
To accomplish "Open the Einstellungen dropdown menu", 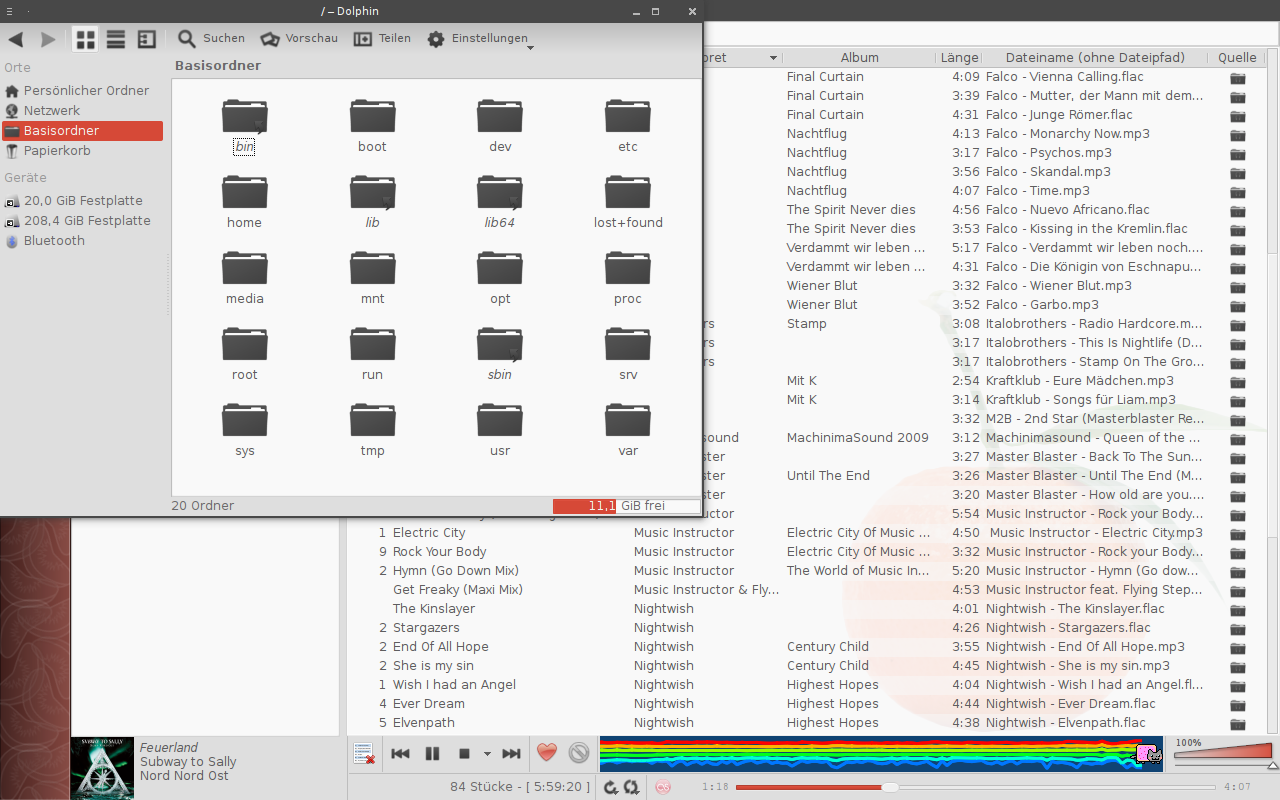I will [x=480, y=39].
